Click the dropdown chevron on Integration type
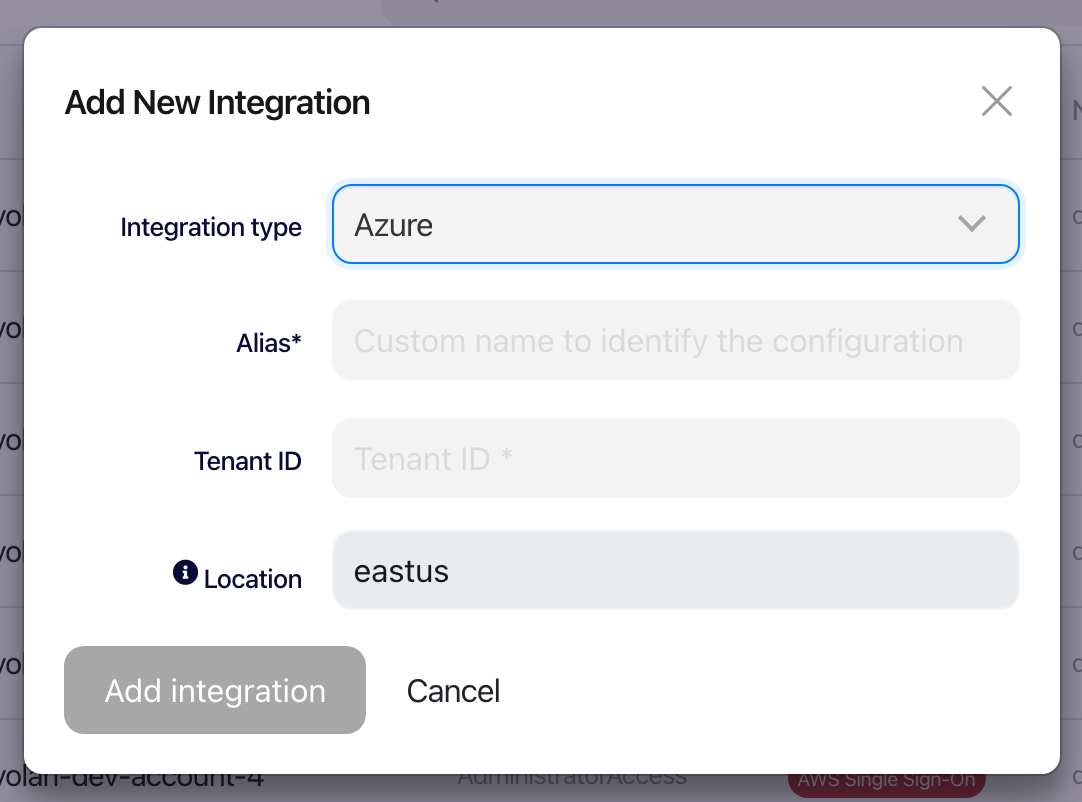Screen dimensions: 1082x802 pyautogui.click(x=971, y=224)
